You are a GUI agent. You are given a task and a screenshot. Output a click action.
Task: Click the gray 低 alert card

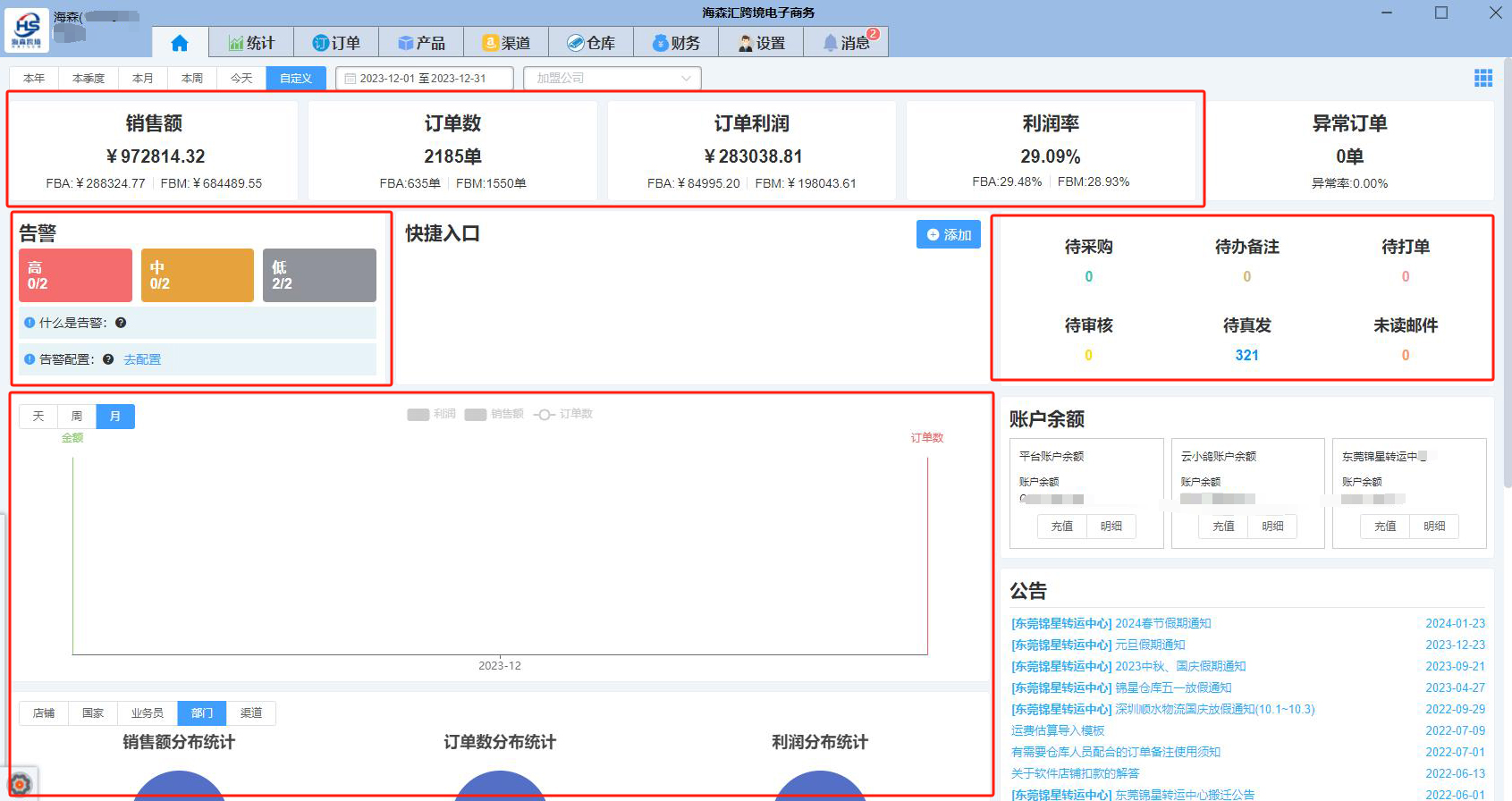(x=319, y=275)
